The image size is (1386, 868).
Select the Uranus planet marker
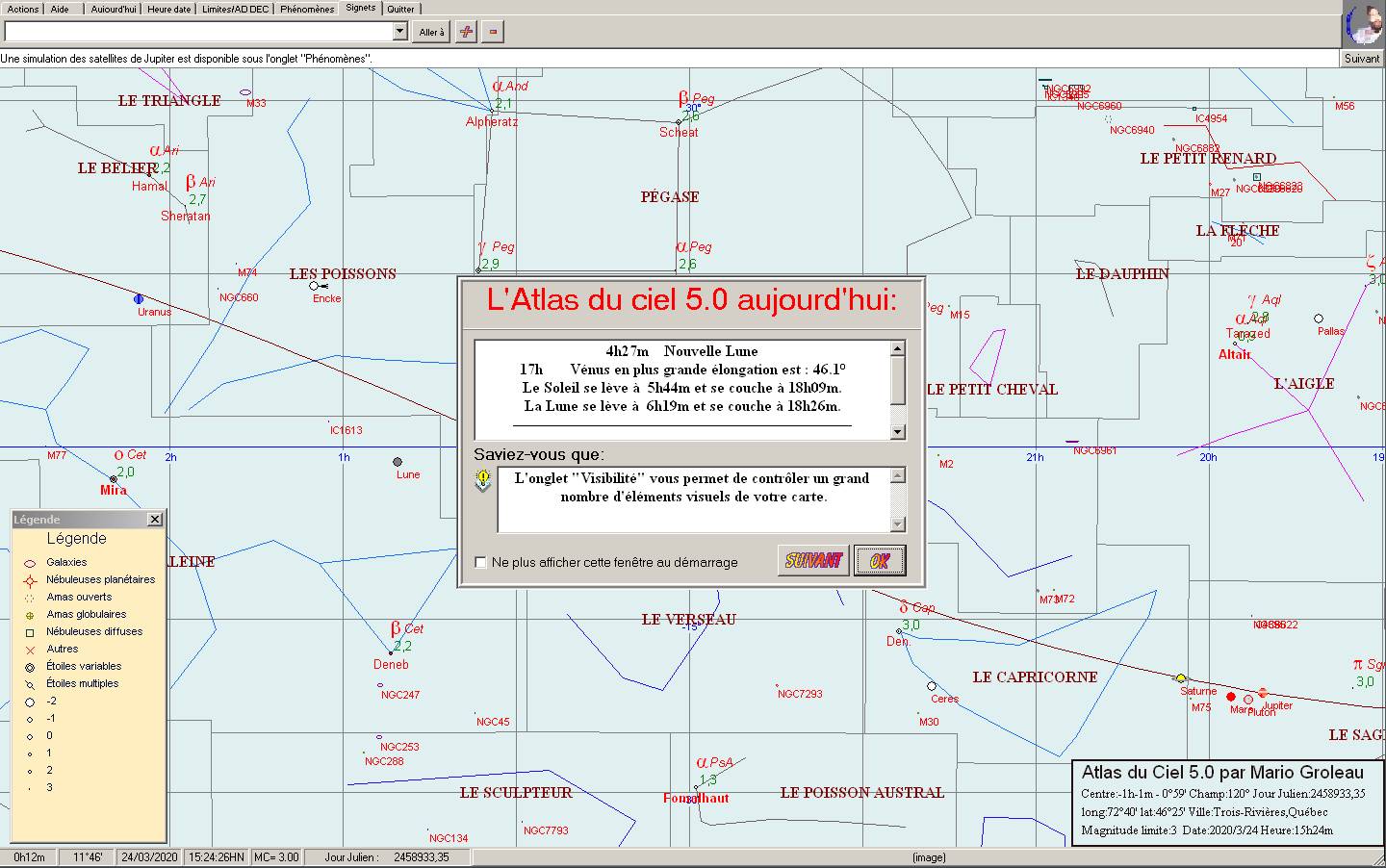139,299
